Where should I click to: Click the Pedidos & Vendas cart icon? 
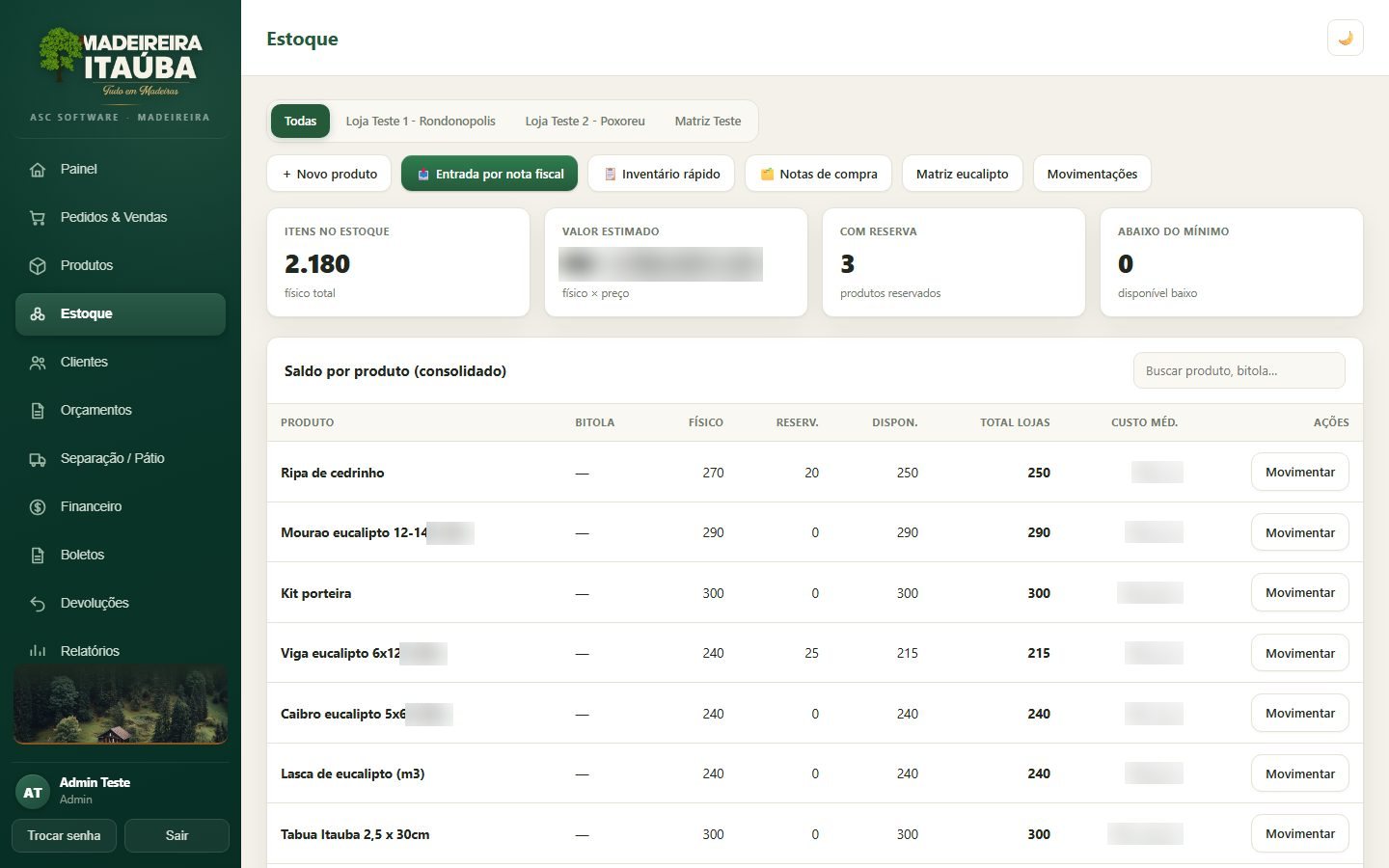point(38,217)
